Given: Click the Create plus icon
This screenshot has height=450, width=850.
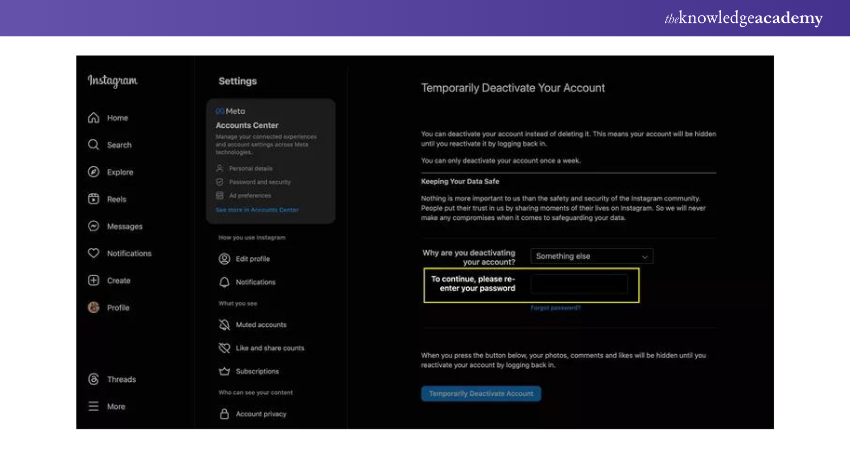Looking at the screenshot, I should coord(94,280).
